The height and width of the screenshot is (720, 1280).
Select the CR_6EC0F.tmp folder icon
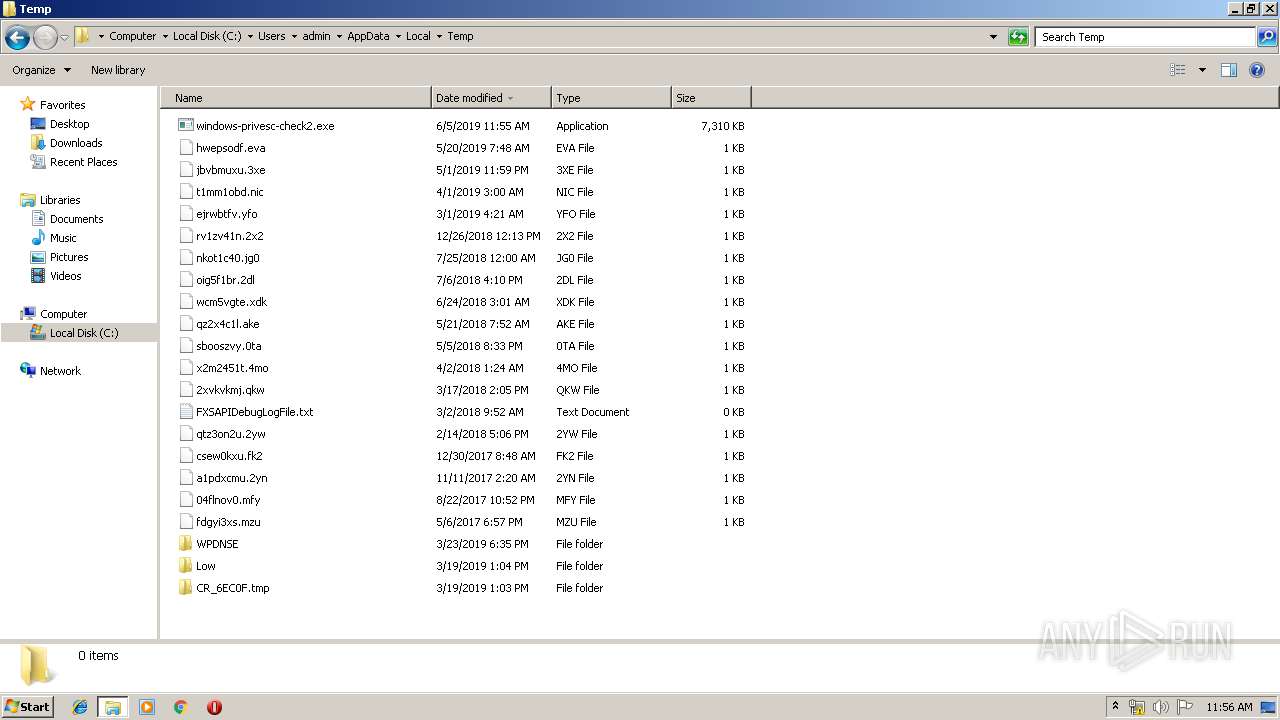(185, 588)
